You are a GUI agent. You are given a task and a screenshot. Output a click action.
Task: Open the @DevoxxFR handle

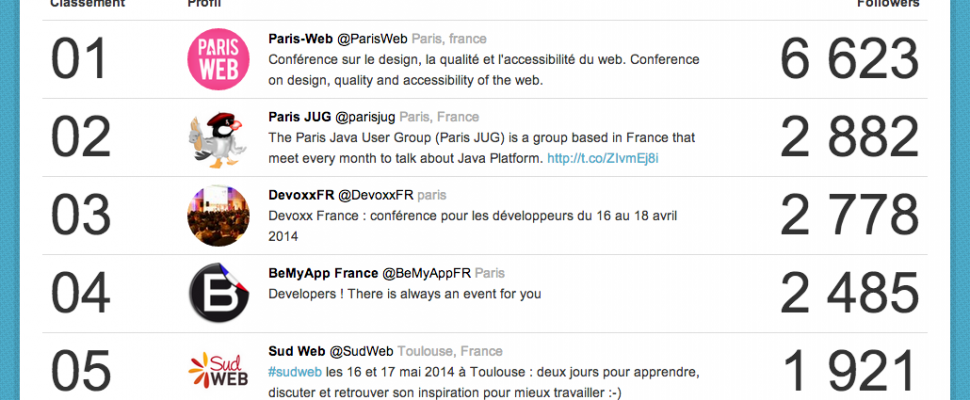(x=376, y=195)
